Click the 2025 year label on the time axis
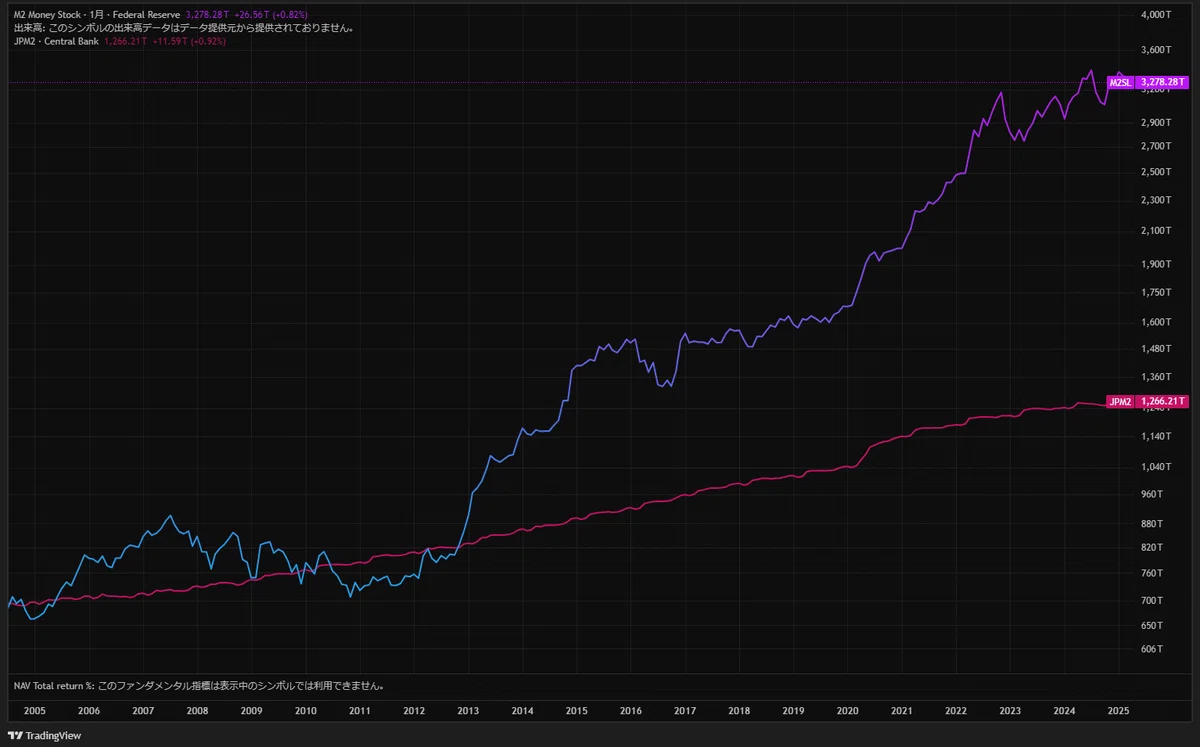This screenshot has width=1200, height=747. click(x=1118, y=710)
